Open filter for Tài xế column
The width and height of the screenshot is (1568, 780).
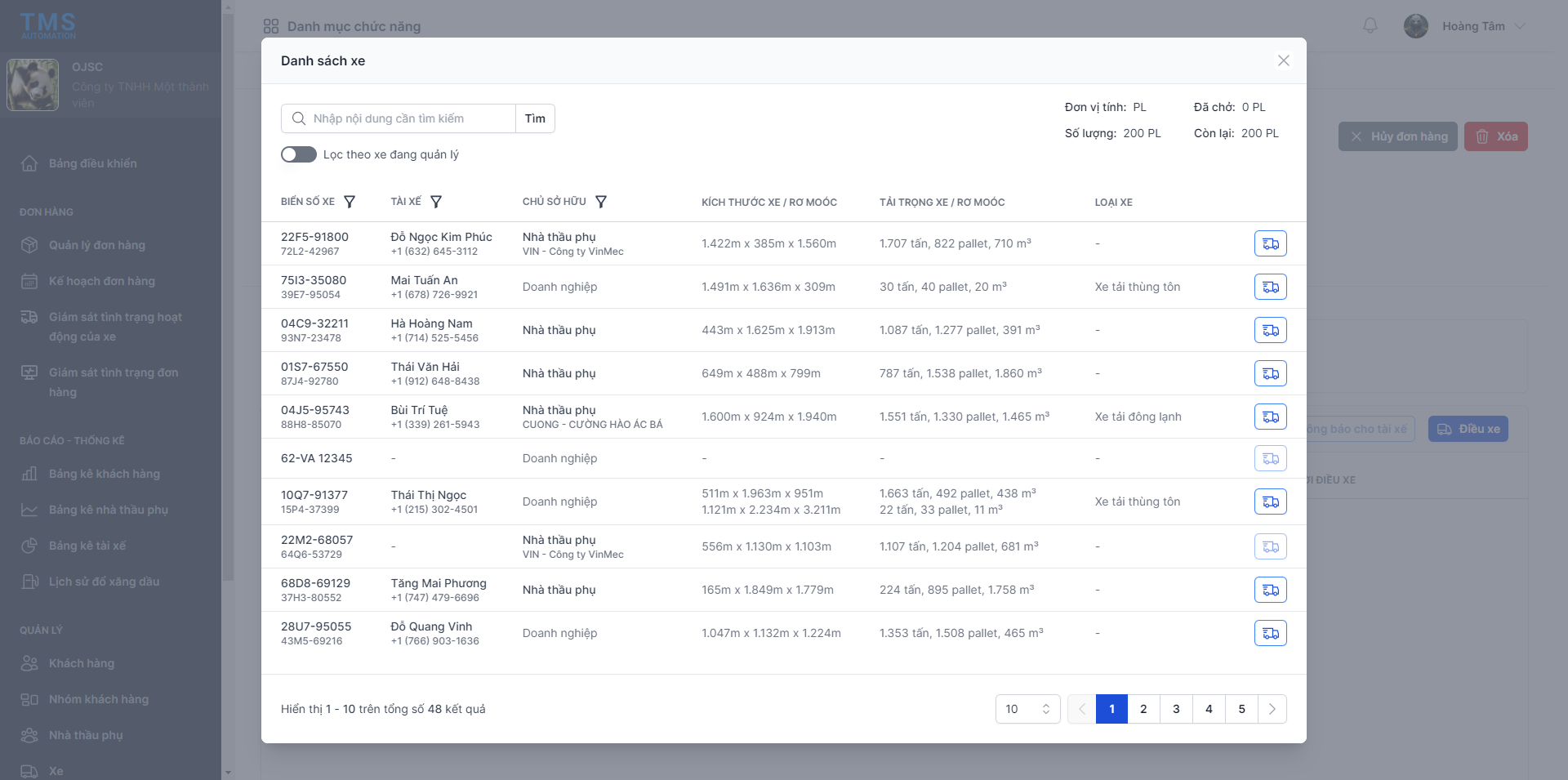click(436, 202)
